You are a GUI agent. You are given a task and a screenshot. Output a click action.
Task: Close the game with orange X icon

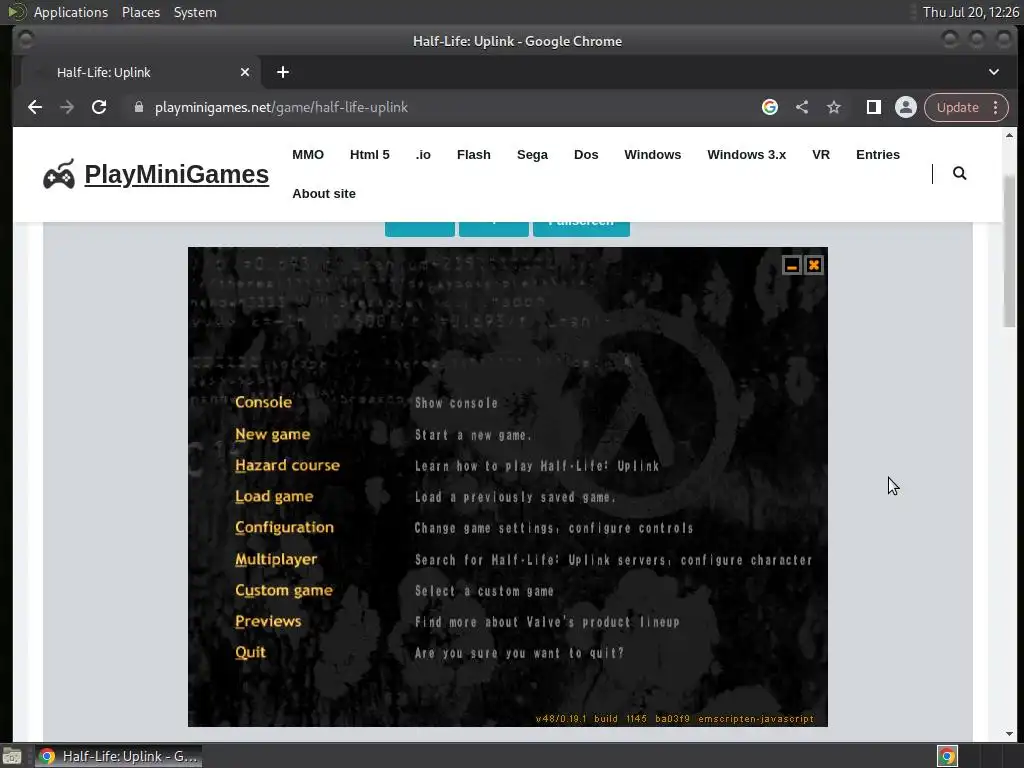pyautogui.click(x=814, y=265)
